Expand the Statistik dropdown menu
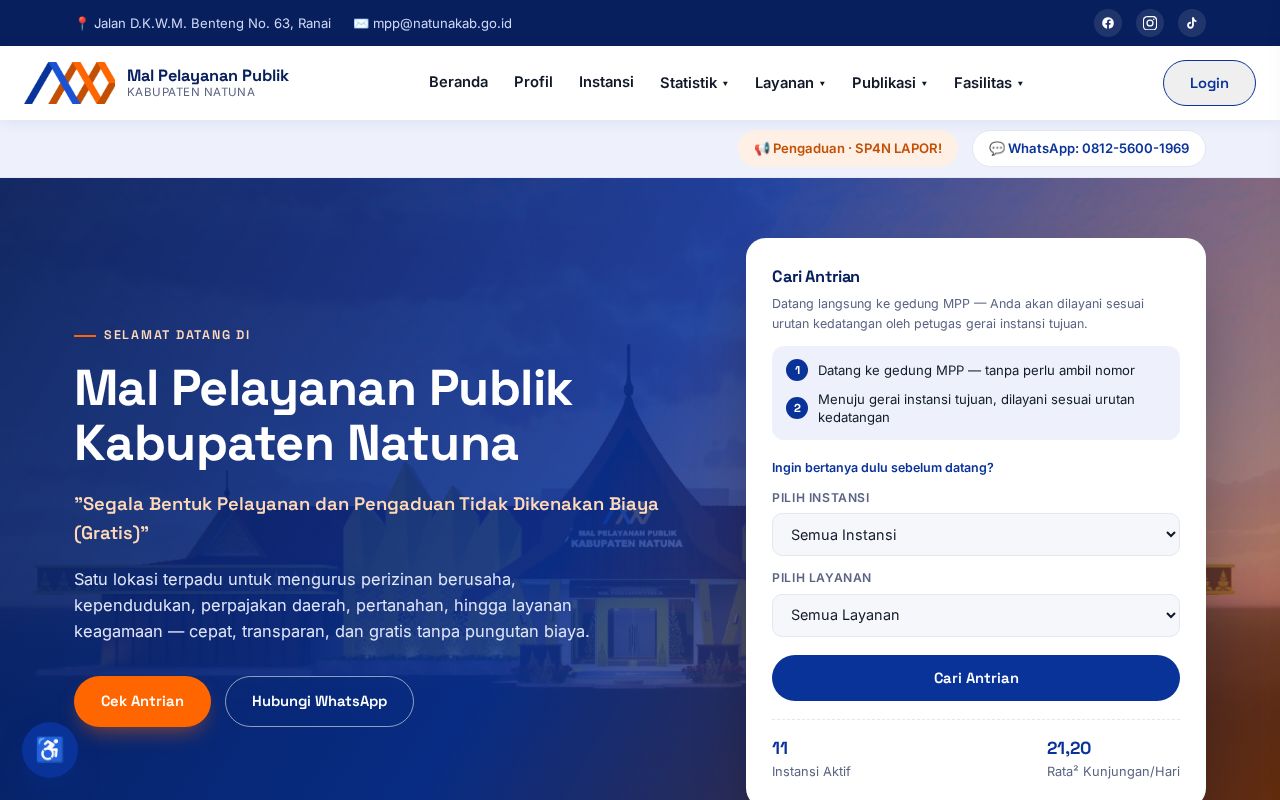 [x=694, y=83]
